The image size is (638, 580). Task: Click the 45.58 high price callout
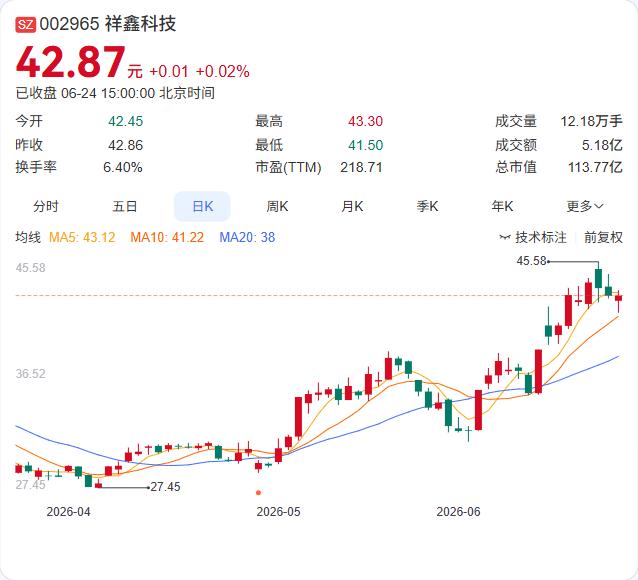[531, 260]
